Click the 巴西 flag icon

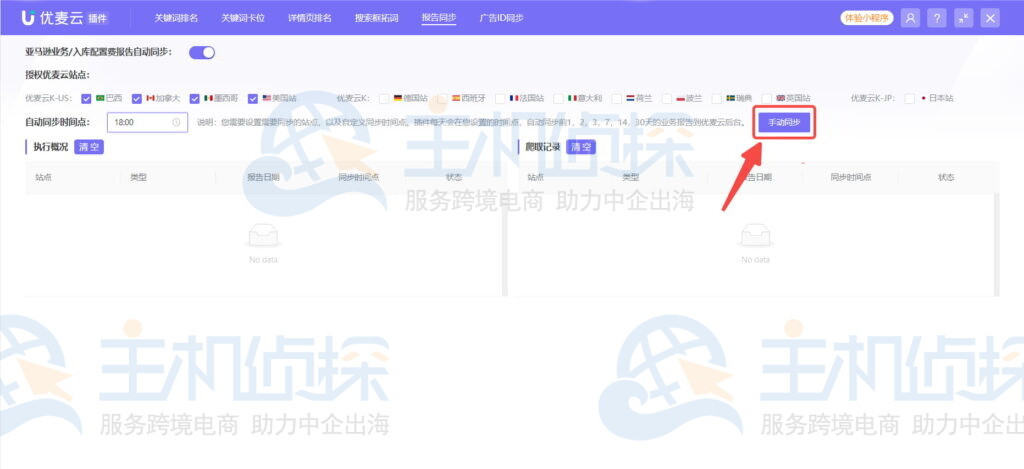click(100, 98)
